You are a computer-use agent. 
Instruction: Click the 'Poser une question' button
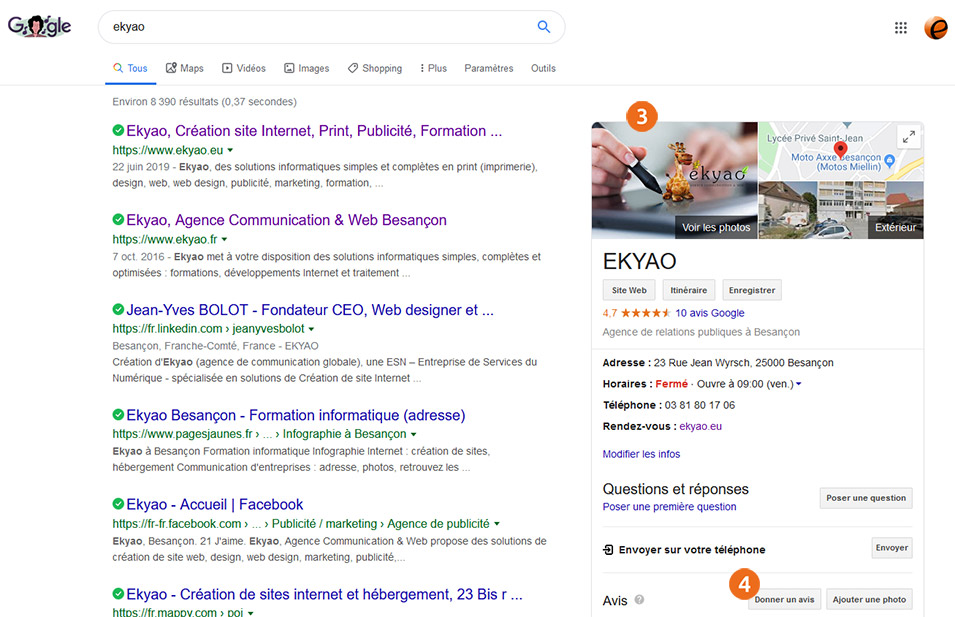(x=865, y=498)
